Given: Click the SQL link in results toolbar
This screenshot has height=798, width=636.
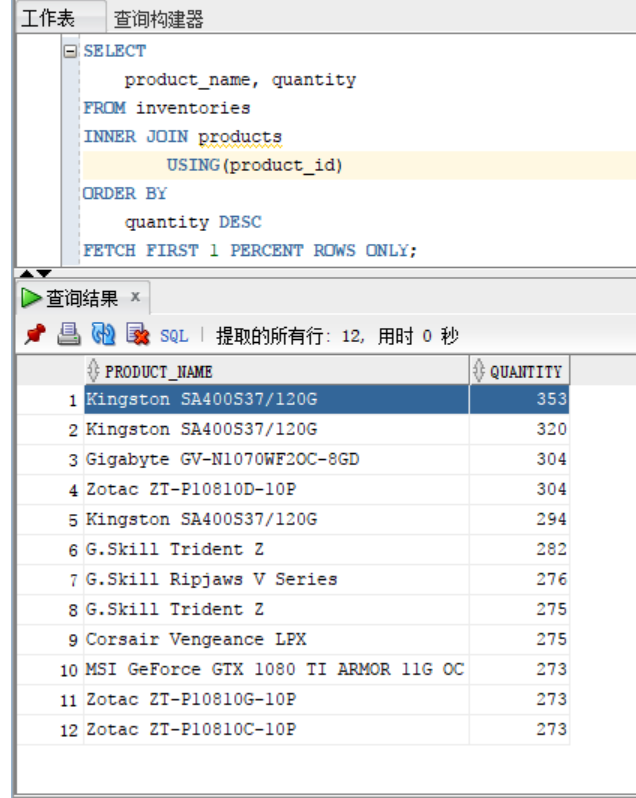Looking at the screenshot, I should coord(174,336).
